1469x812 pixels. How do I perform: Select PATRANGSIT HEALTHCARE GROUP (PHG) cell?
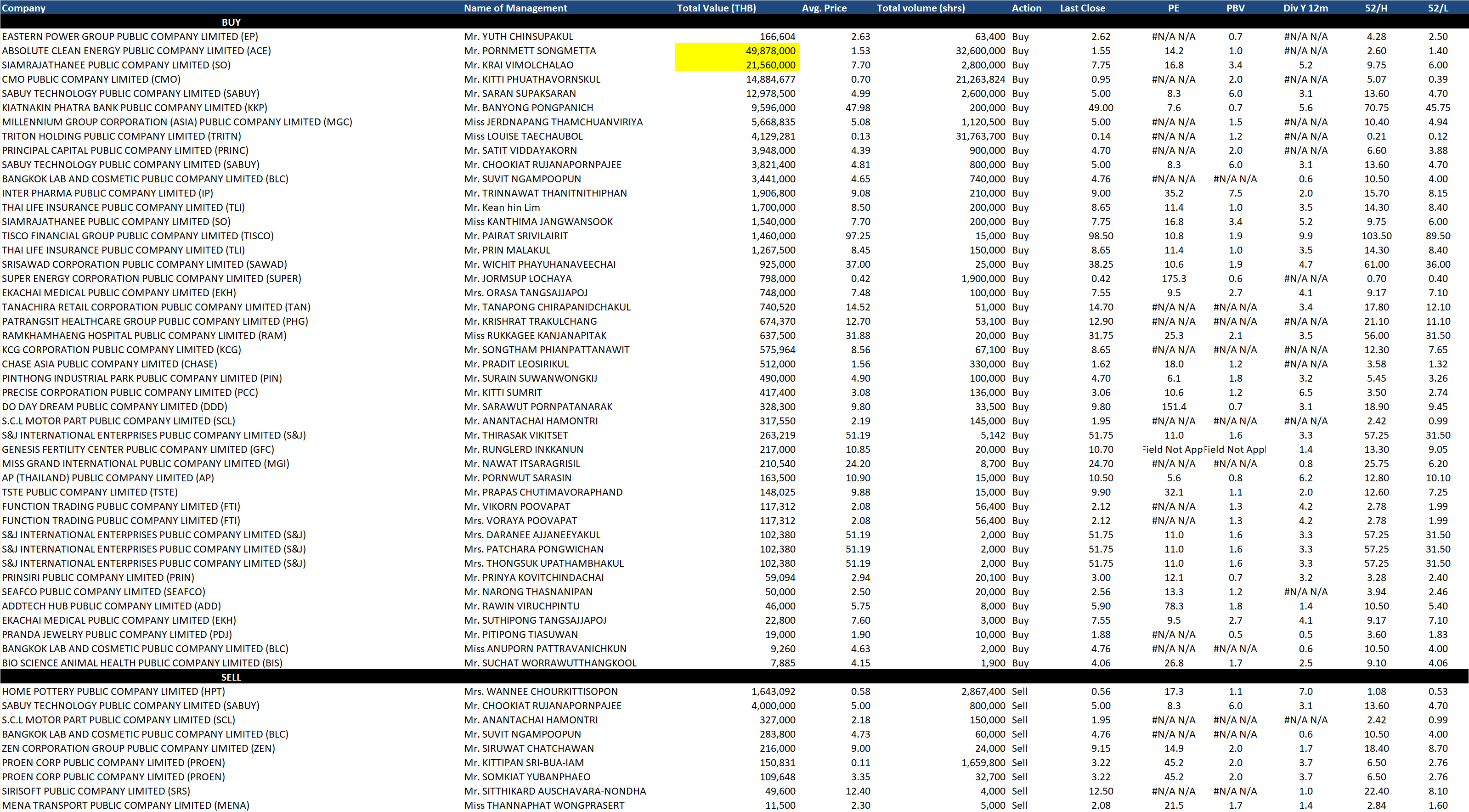(x=154, y=321)
